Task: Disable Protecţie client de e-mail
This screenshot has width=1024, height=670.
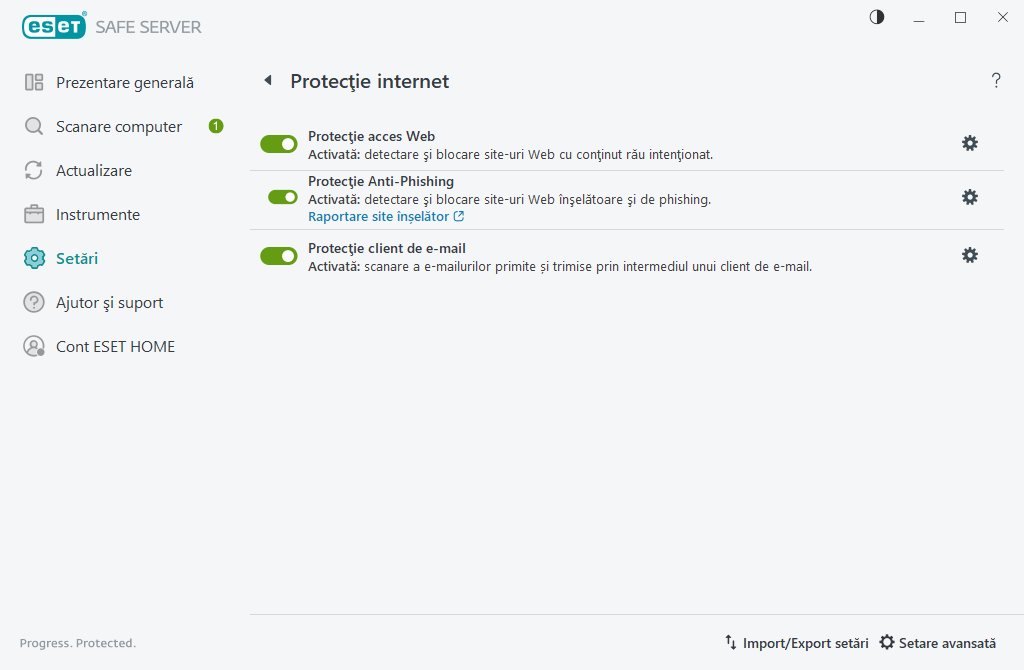Action: [278, 255]
